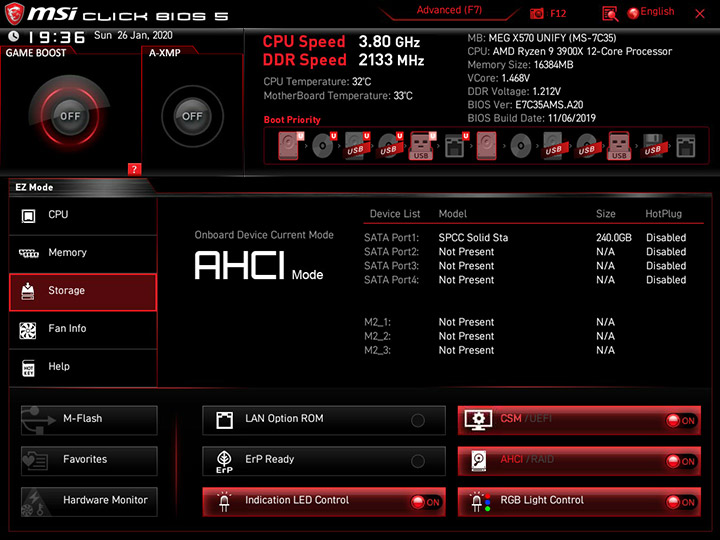Switch the CSM/UEFI ON toggle
720x540 pixels.
coord(681,420)
